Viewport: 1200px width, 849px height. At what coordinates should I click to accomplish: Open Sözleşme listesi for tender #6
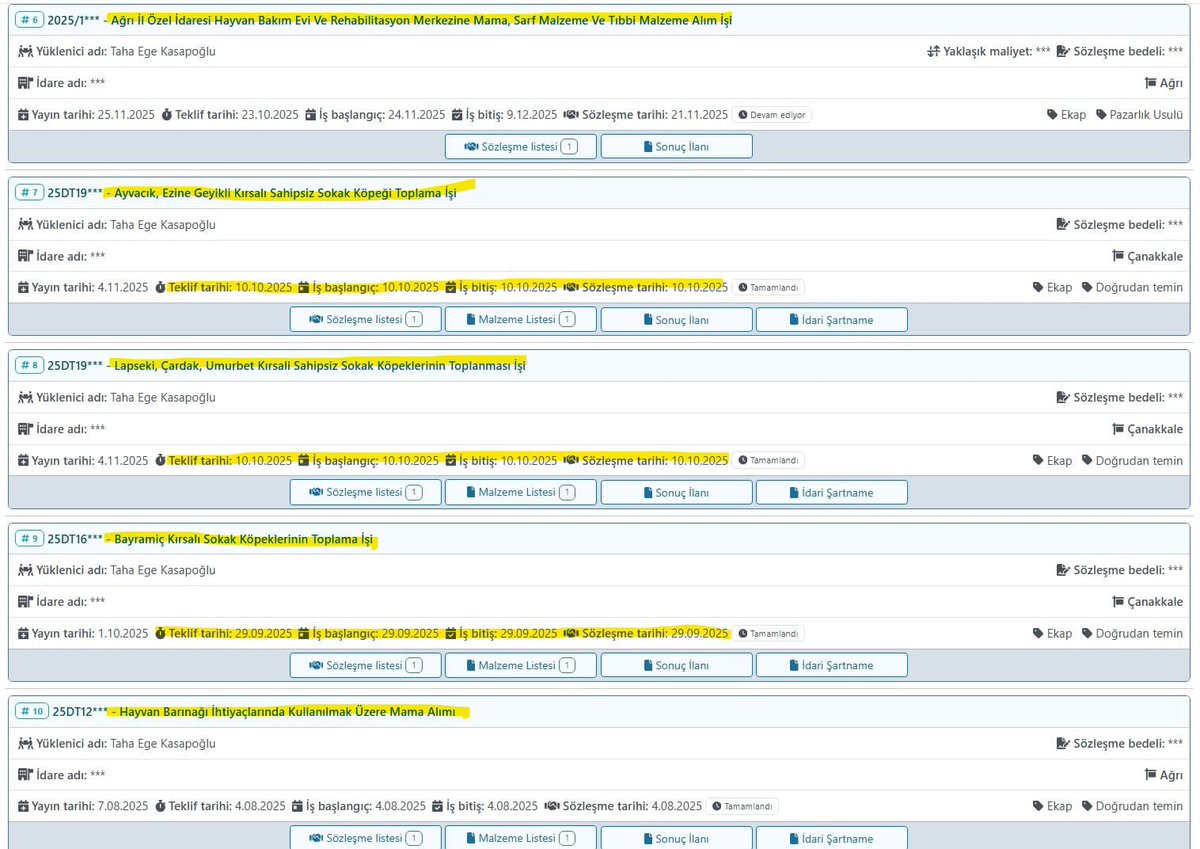coord(521,146)
